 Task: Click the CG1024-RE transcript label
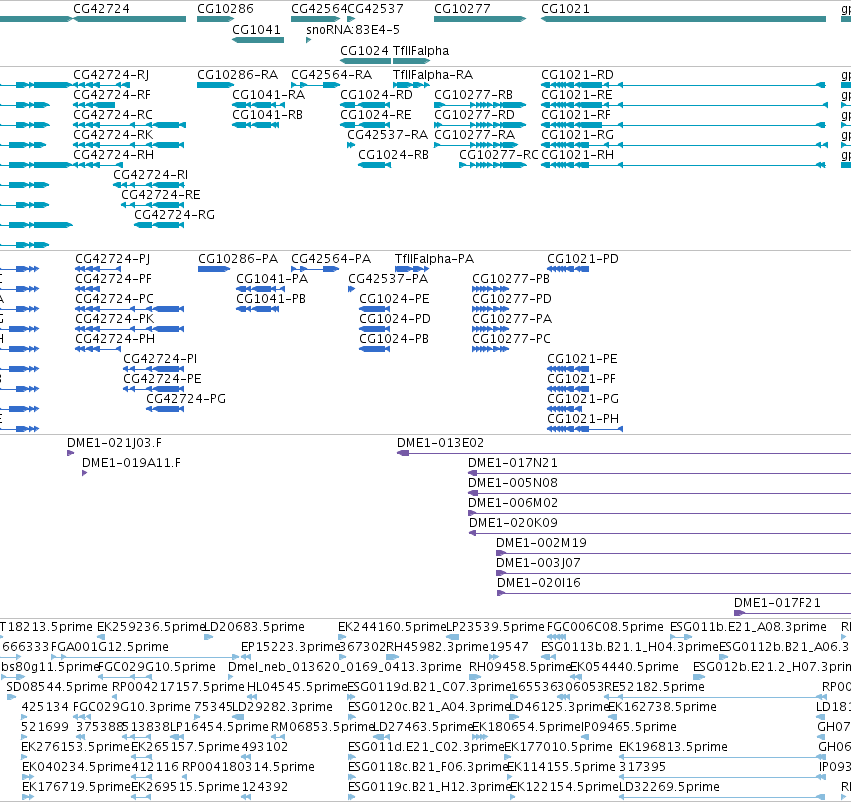click(x=376, y=115)
